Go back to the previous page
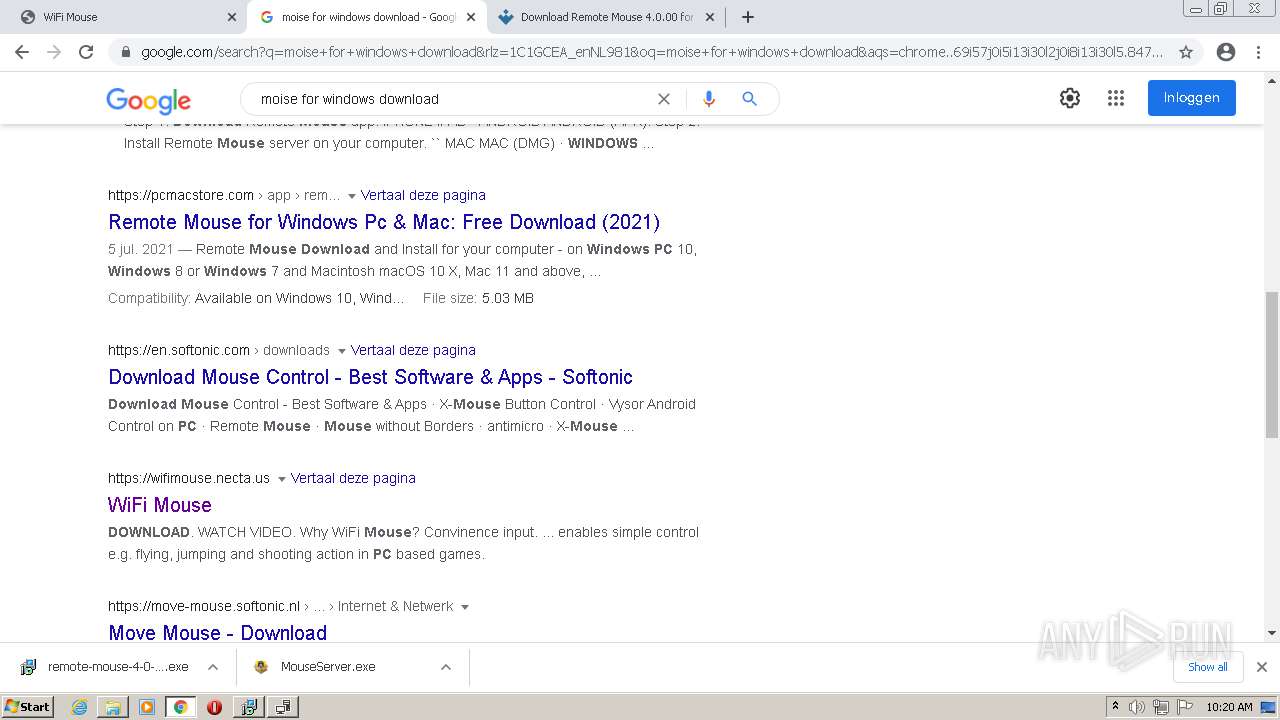 tap(22, 52)
